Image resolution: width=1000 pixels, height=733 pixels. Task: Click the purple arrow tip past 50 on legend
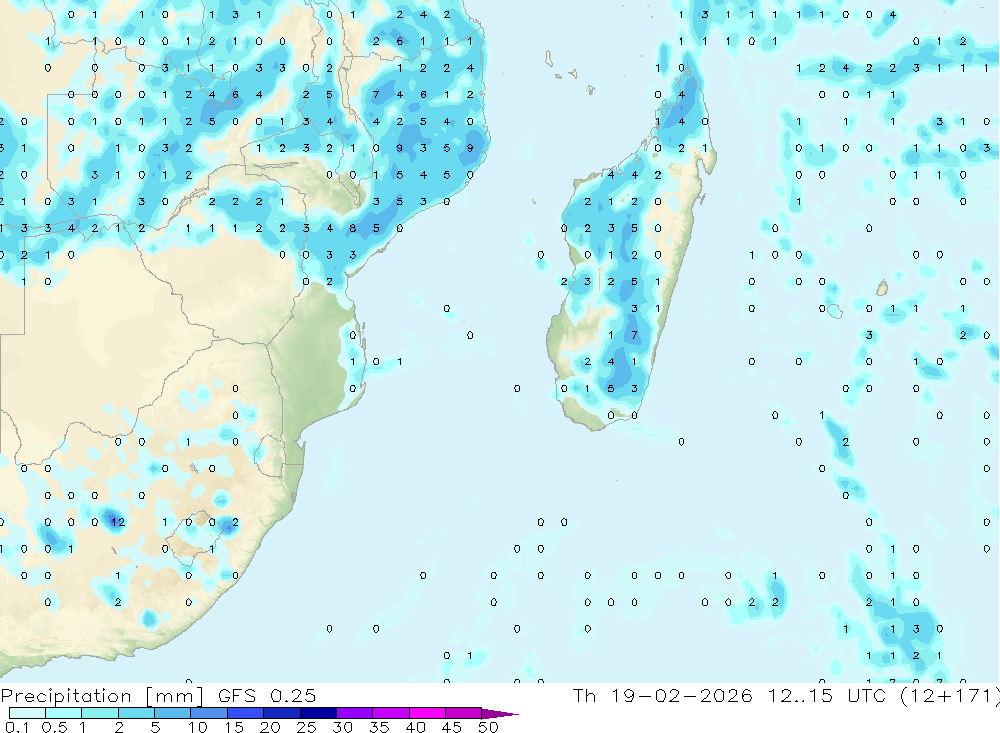pyautogui.click(x=500, y=714)
